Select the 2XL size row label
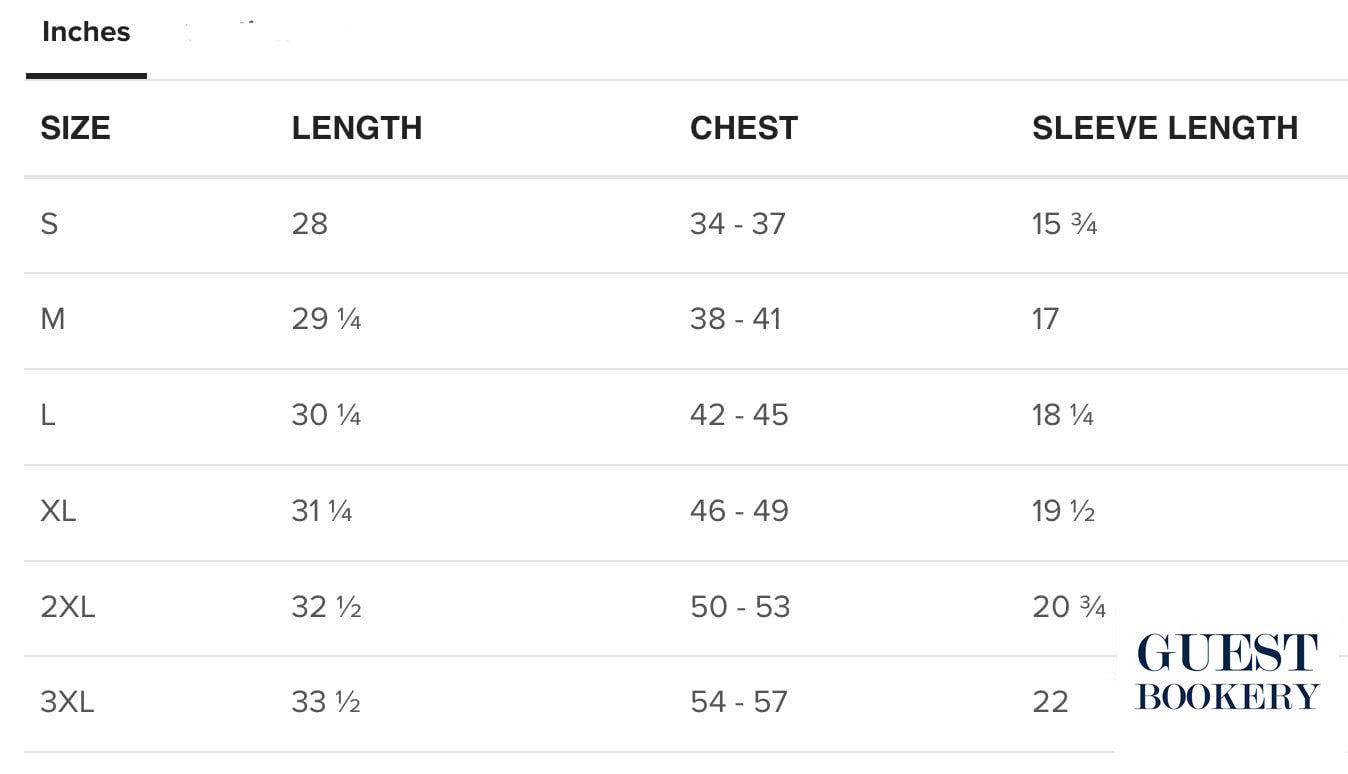 68,607
